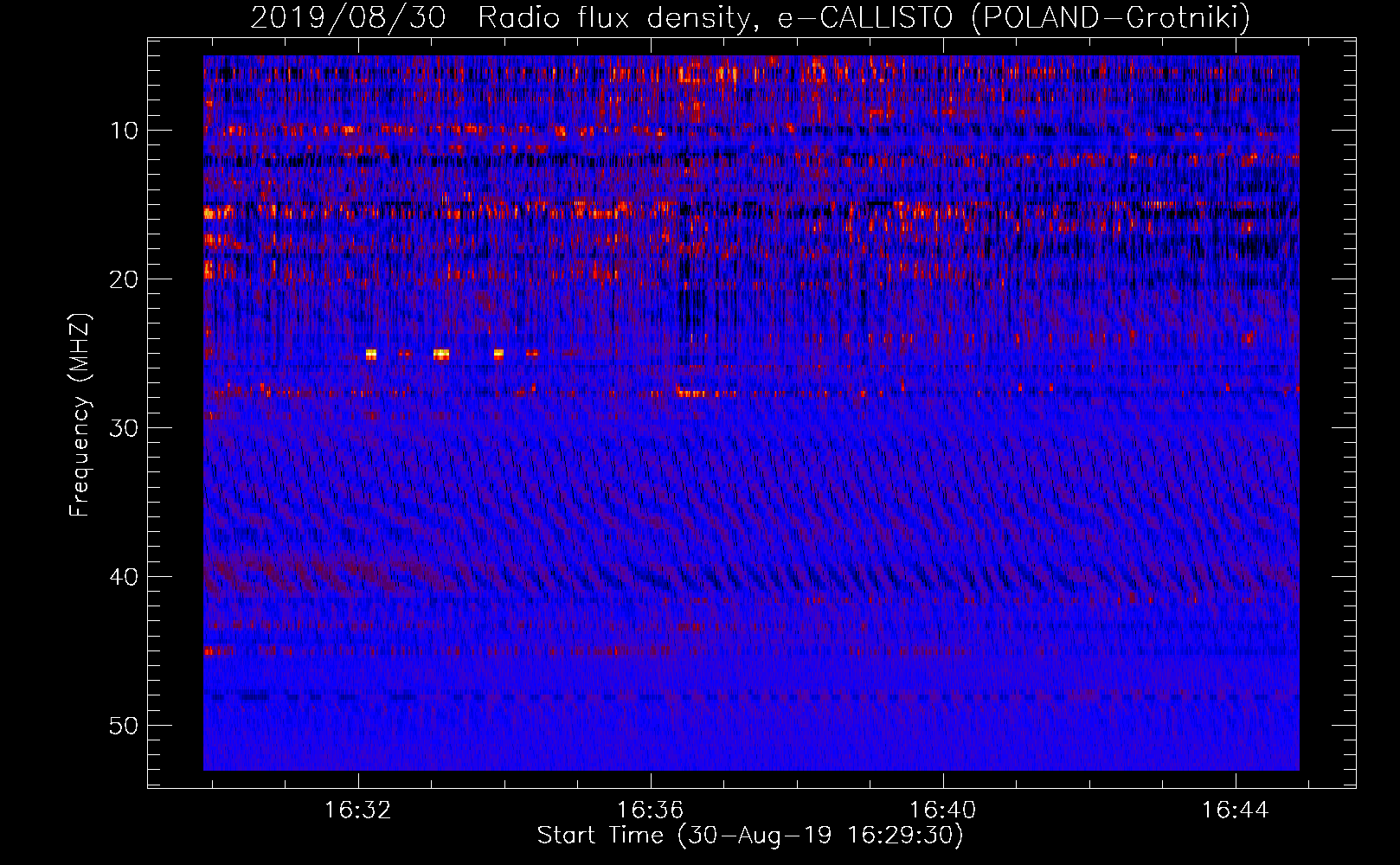Viewport: 1400px width, 865px height.
Task: Click the 30 frequency tick label
Action: coord(125,428)
